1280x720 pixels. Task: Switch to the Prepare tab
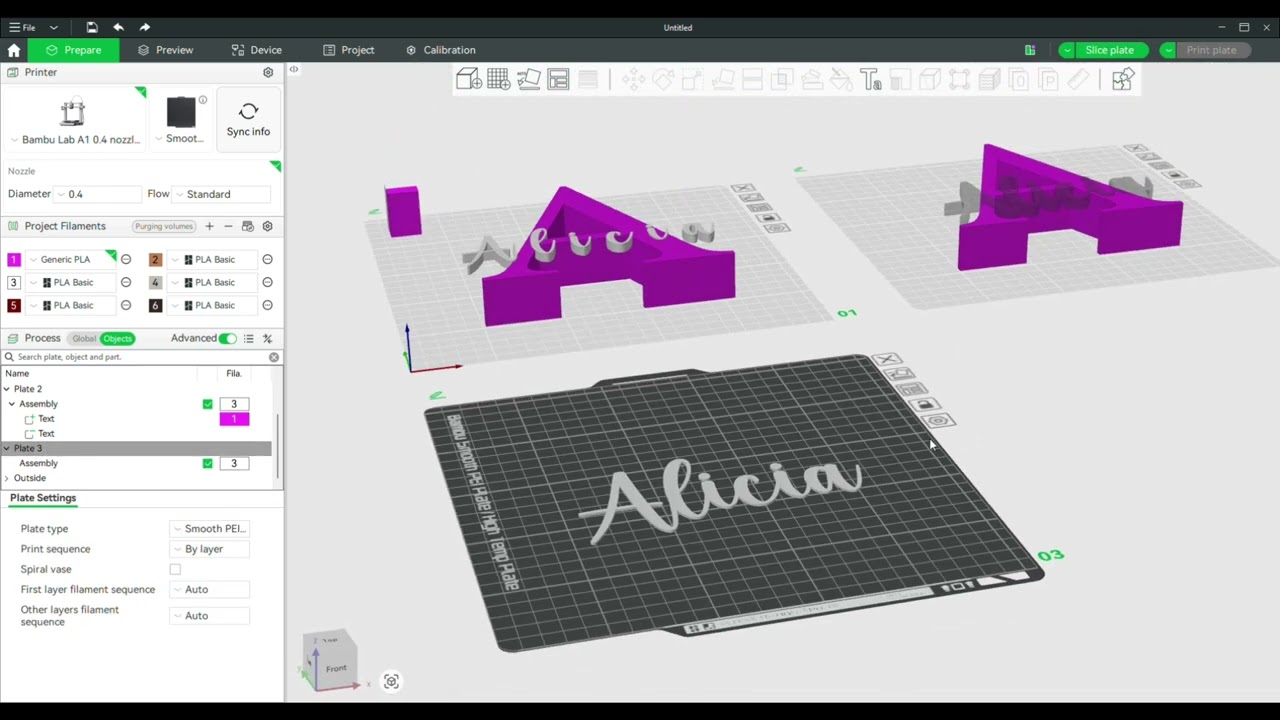73,50
